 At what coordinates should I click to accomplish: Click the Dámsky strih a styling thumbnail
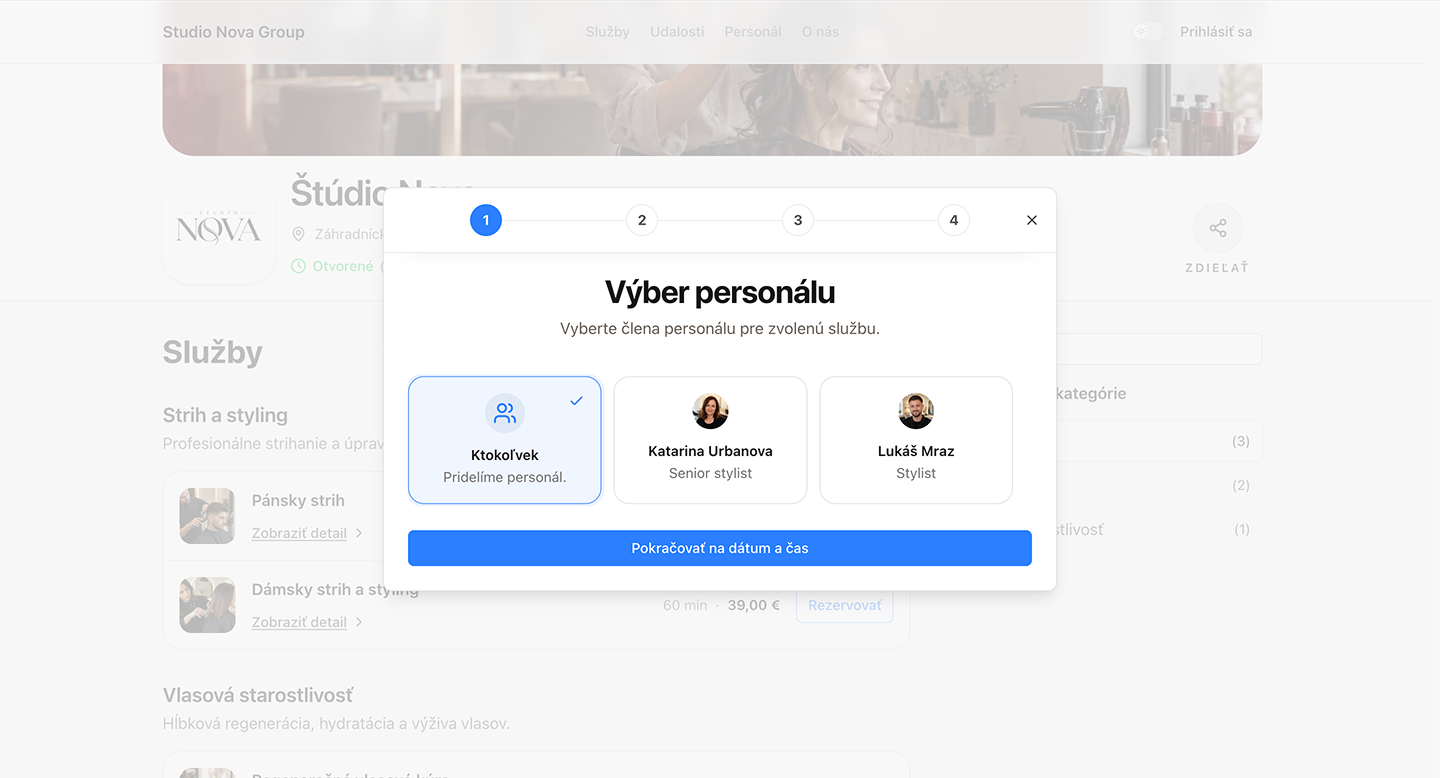coord(207,605)
